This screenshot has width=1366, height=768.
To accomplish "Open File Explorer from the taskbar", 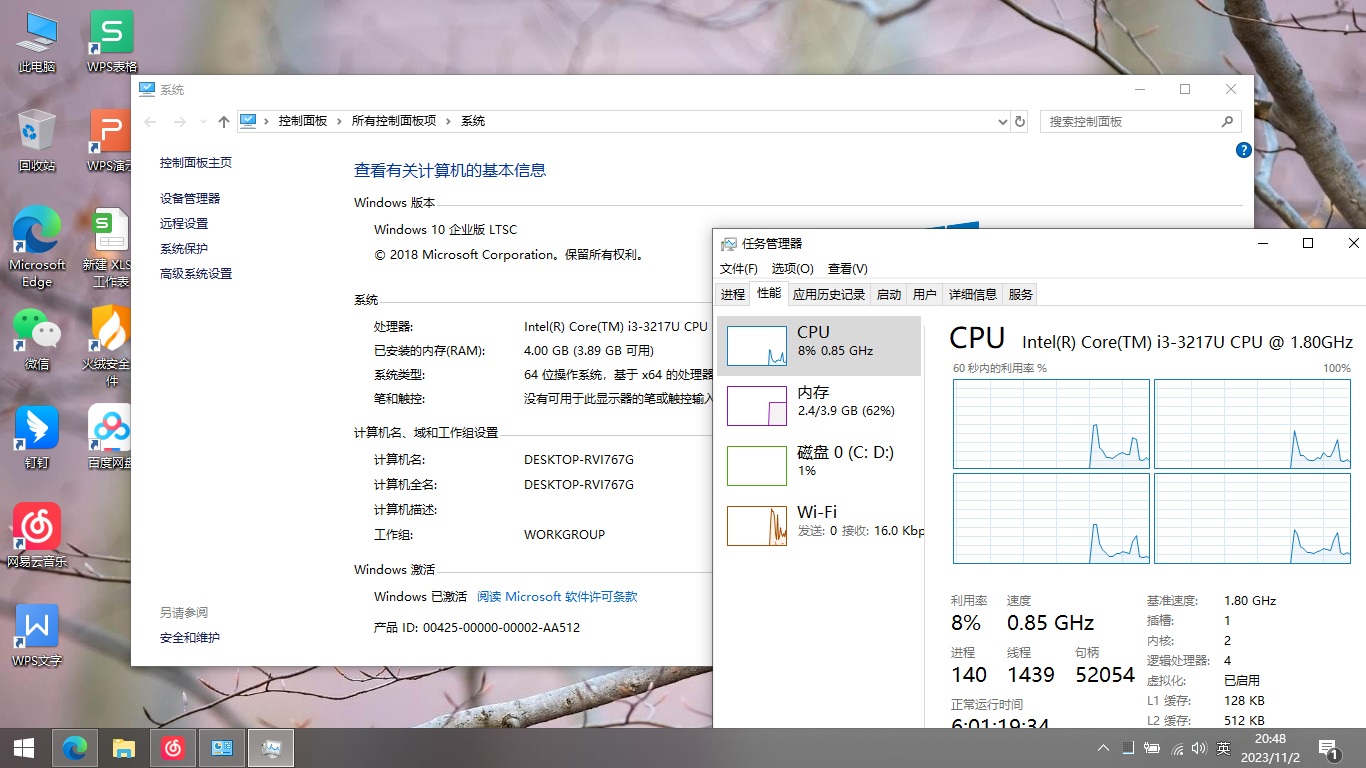I will click(123, 747).
